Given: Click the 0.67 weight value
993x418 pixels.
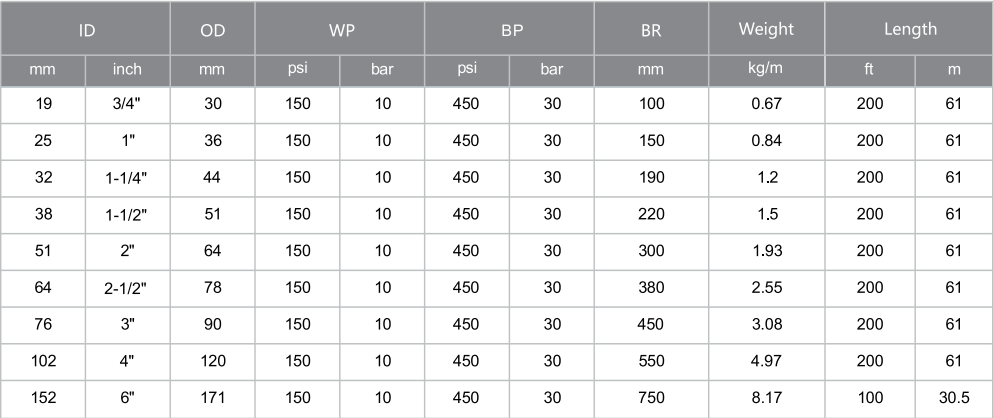Looking at the screenshot, I should pos(767,104).
